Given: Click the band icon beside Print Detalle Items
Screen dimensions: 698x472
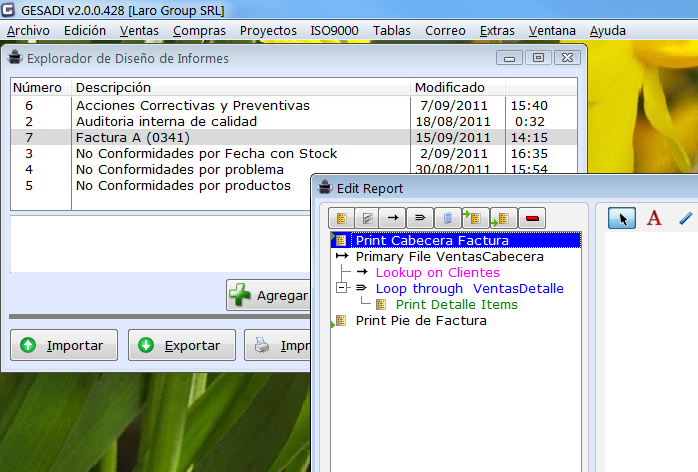Looking at the screenshot, I should 381,305.
